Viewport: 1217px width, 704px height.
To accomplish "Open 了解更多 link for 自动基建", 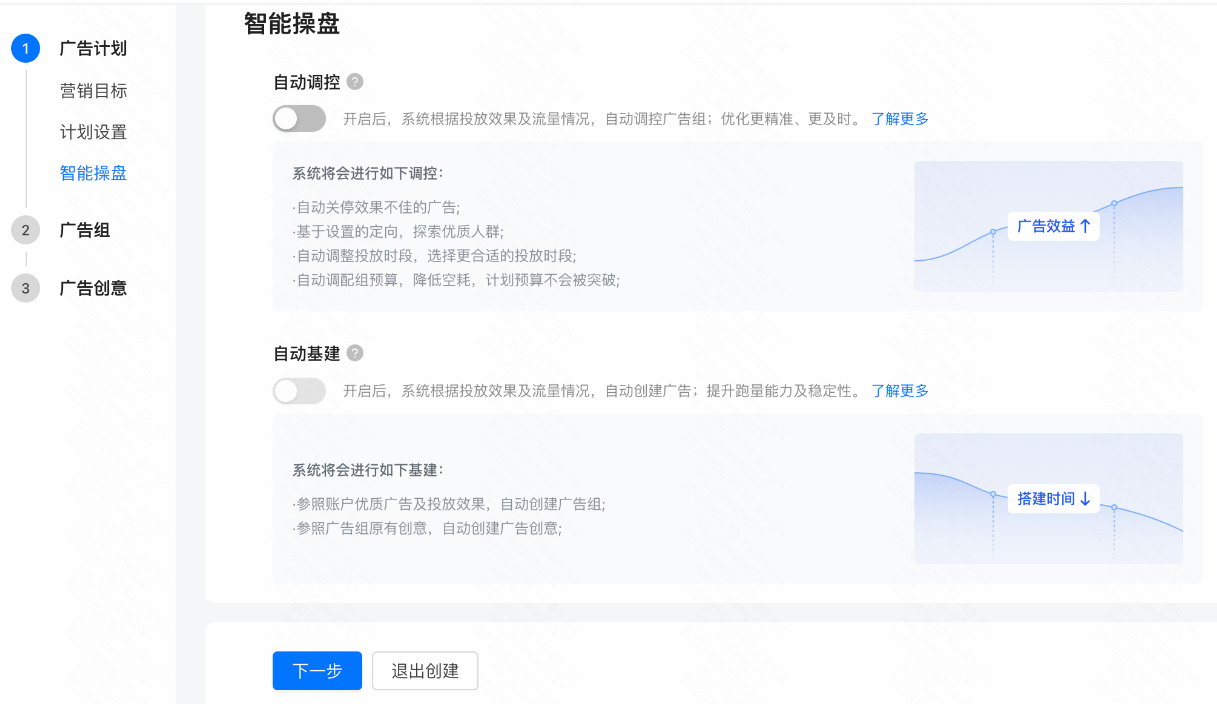I will coord(898,390).
